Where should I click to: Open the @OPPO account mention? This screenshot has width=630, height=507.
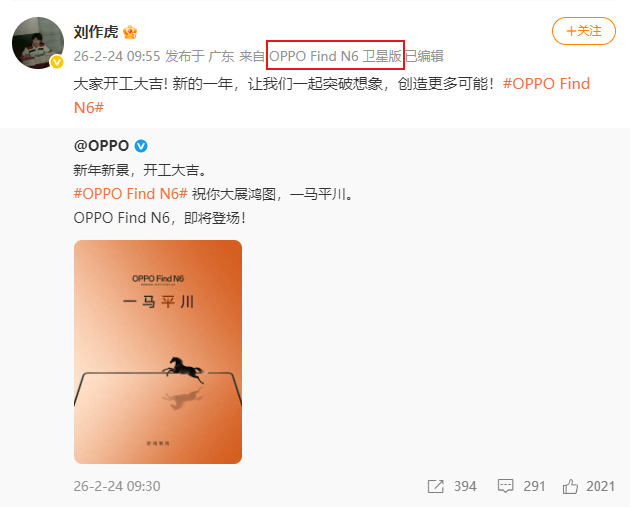click(x=101, y=145)
